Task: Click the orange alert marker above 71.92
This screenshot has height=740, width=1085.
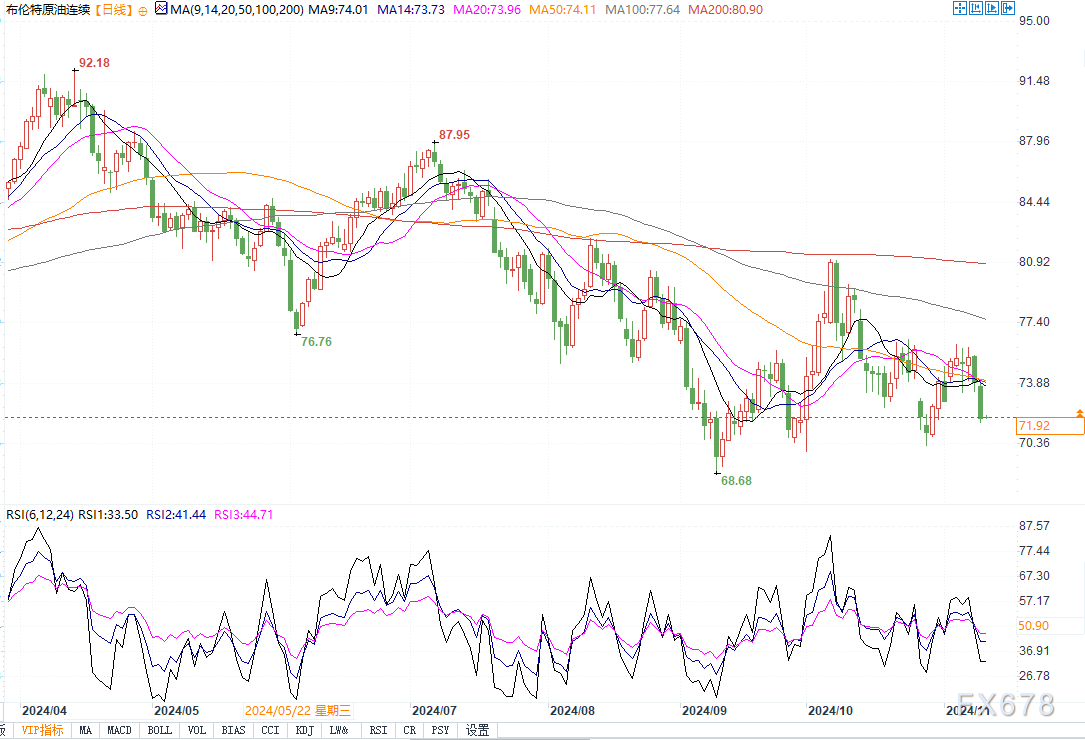Action: (1079, 412)
